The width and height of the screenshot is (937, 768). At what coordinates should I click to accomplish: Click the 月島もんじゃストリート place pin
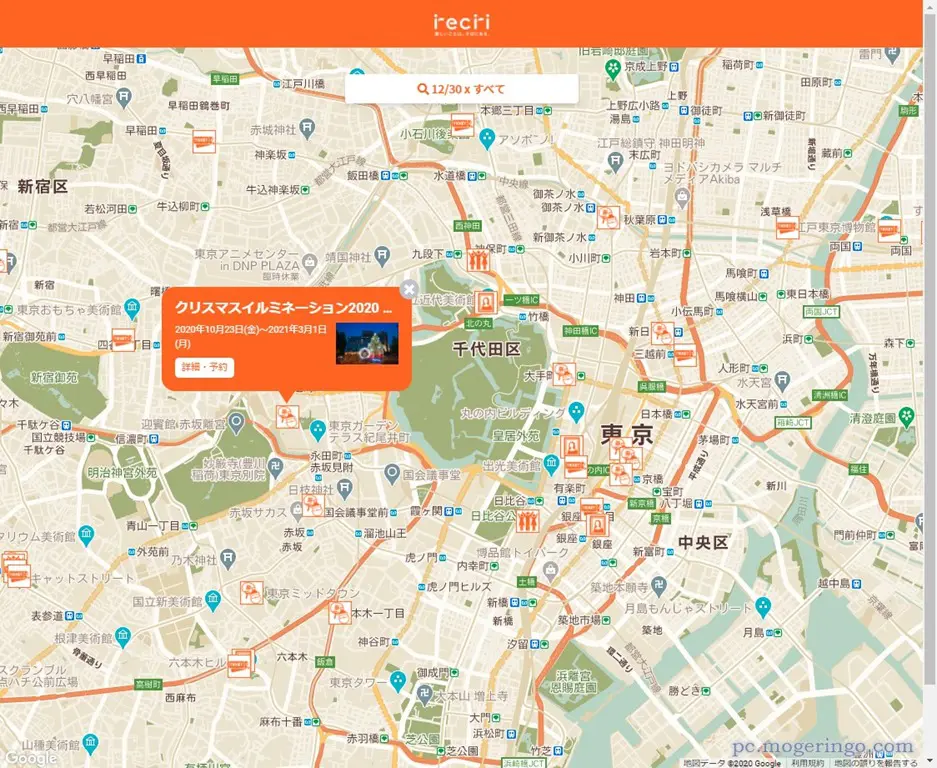[763, 607]
